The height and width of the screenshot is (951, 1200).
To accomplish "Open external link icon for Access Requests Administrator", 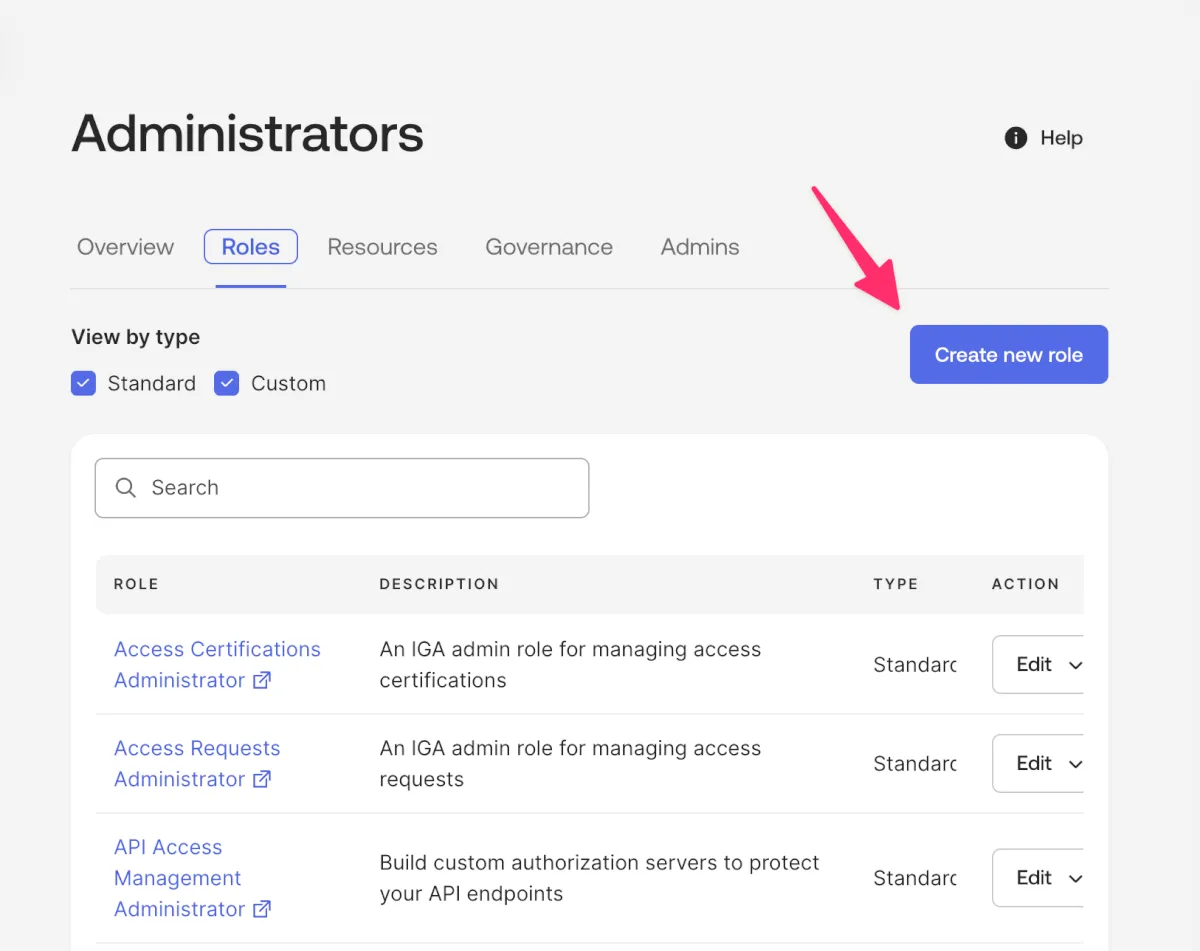I will click(x=262, y=780).
